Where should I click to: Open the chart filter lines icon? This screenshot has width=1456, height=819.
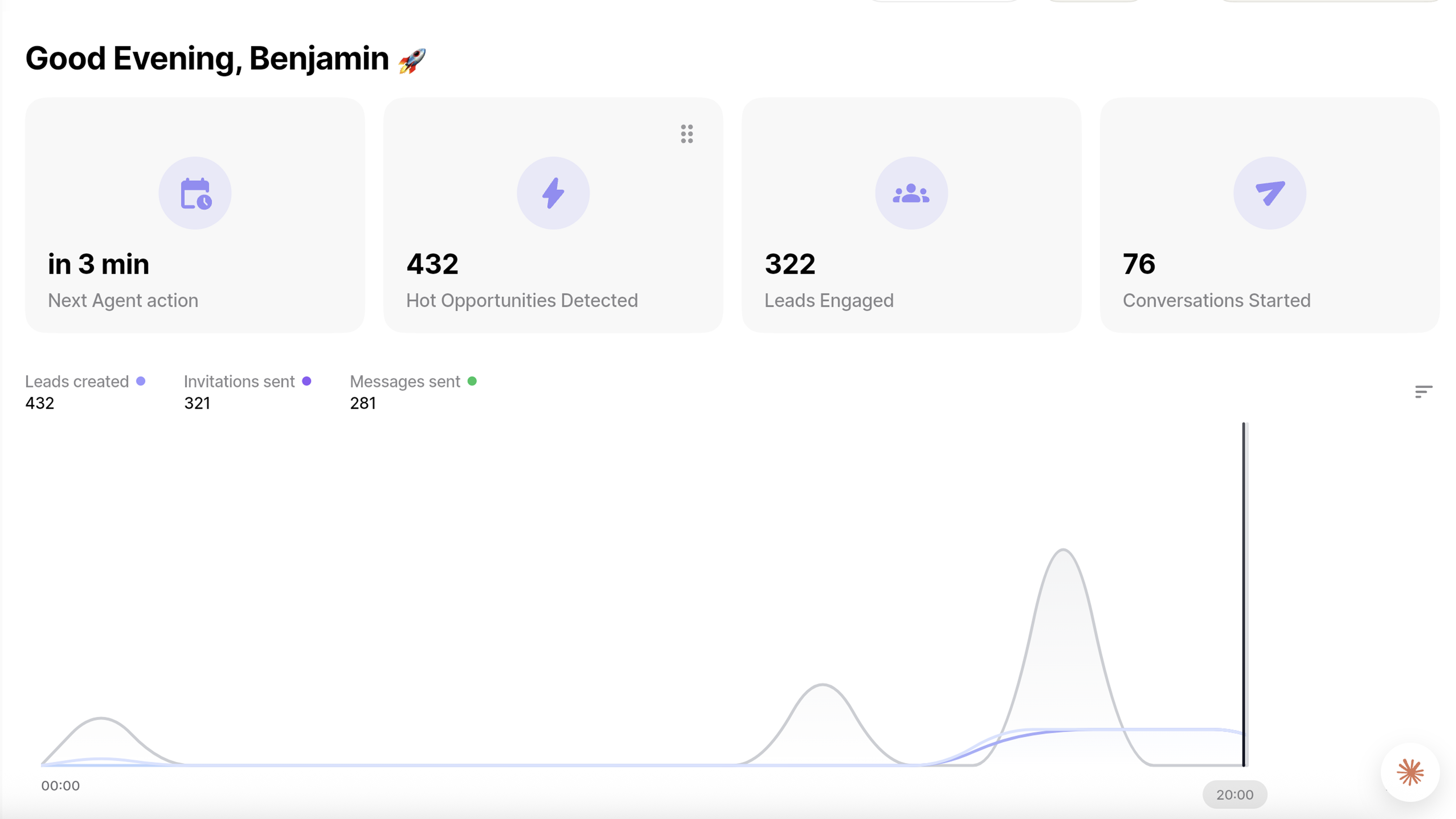[x=1423, y=391]
